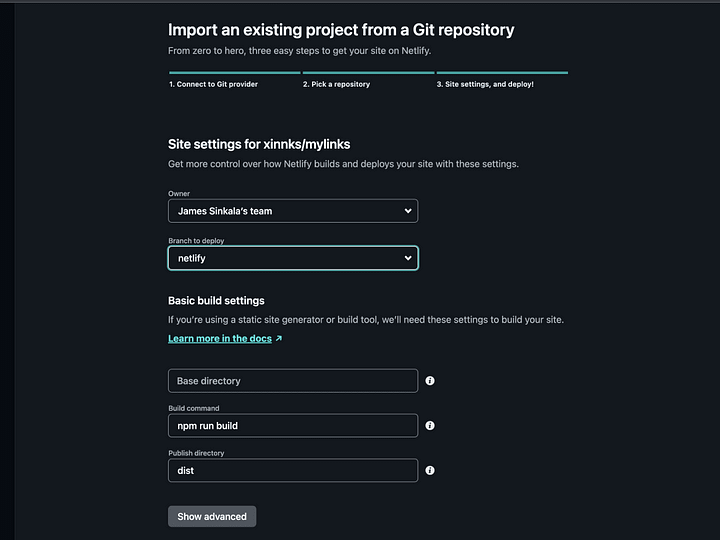Image resolution: width=720 pixels, height=540 pixels.
Task: Click external link arrow beside docs link
Action: pos(279,338)
